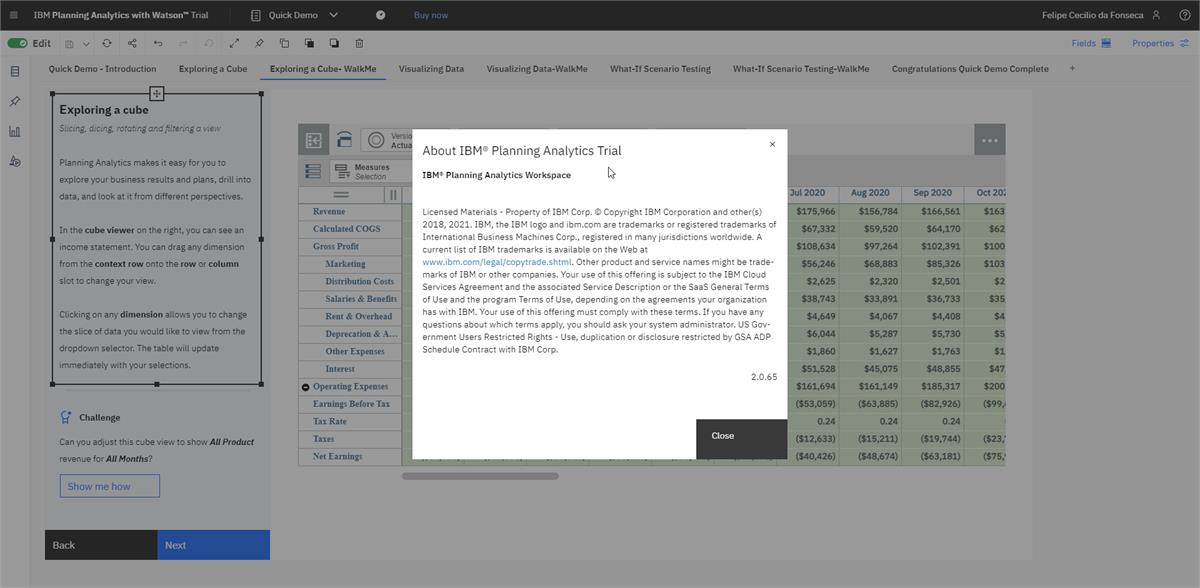Collapse the Operating Expenses row

(x=305, y=387)
